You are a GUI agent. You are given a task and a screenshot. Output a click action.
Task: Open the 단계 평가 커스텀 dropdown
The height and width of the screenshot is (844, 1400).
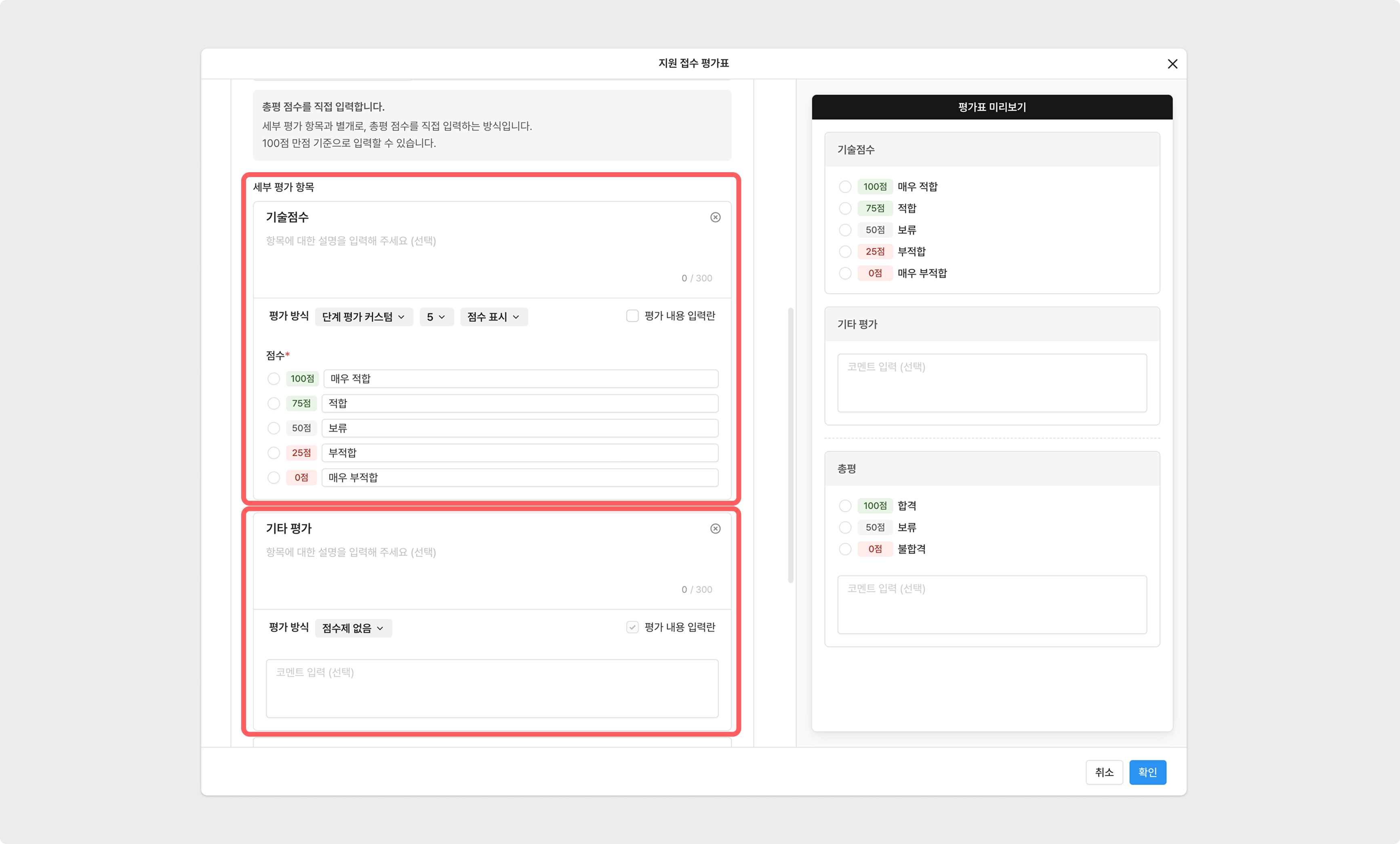(x=364, y=316)
